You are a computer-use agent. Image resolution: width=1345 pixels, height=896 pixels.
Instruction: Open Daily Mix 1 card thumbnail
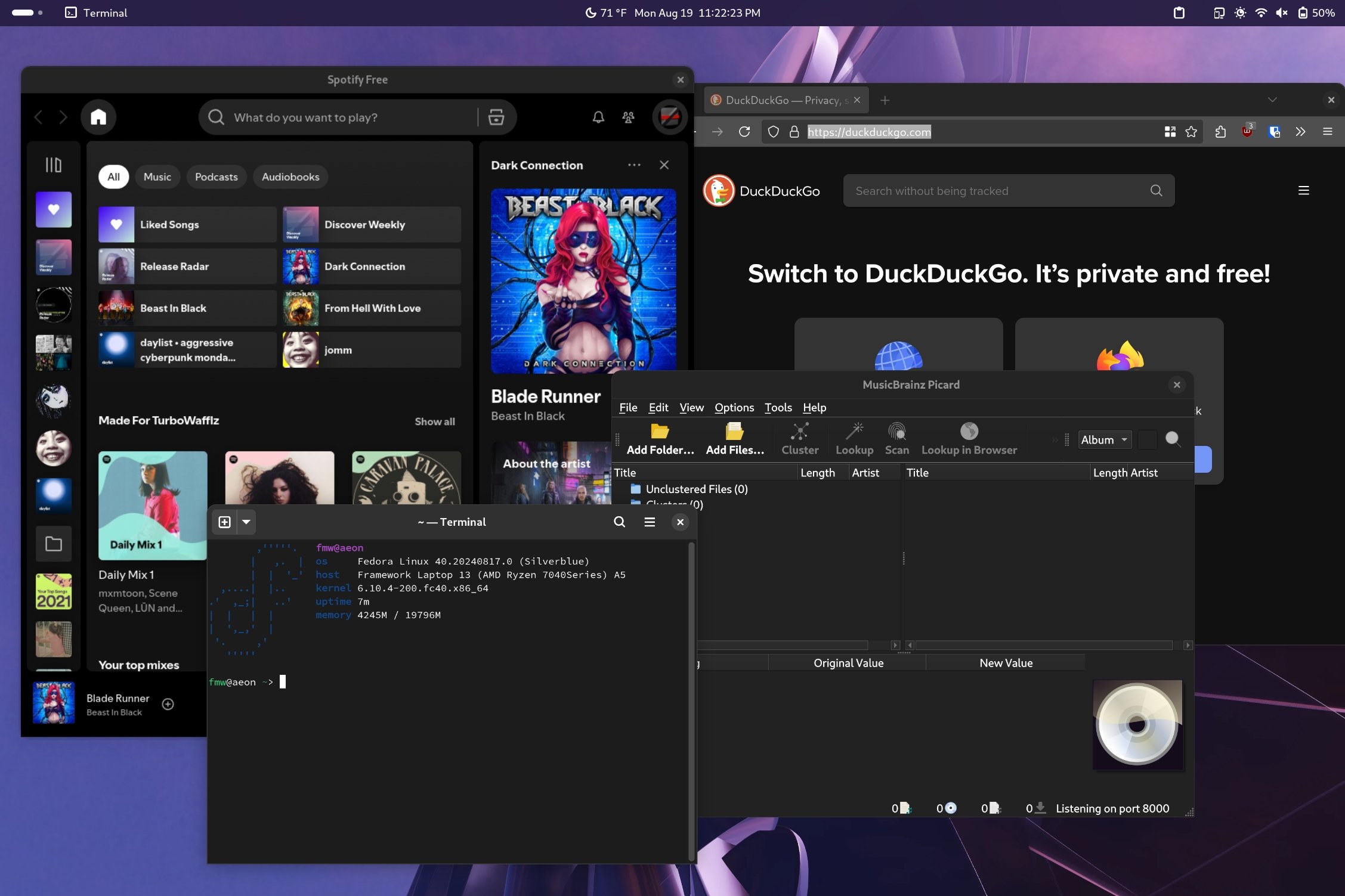153,506
